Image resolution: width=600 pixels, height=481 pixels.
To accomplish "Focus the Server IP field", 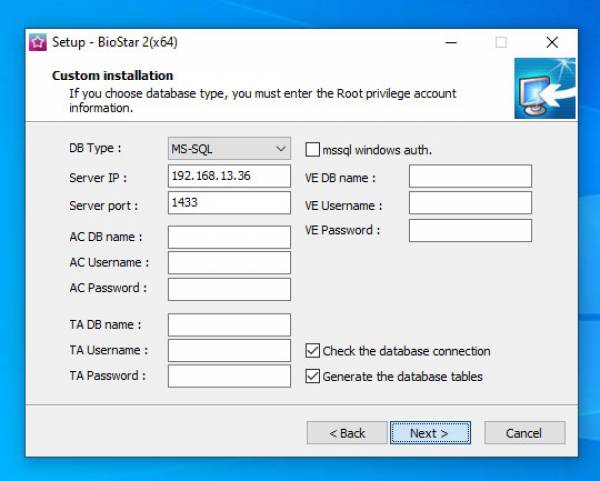I will (229, 176).
